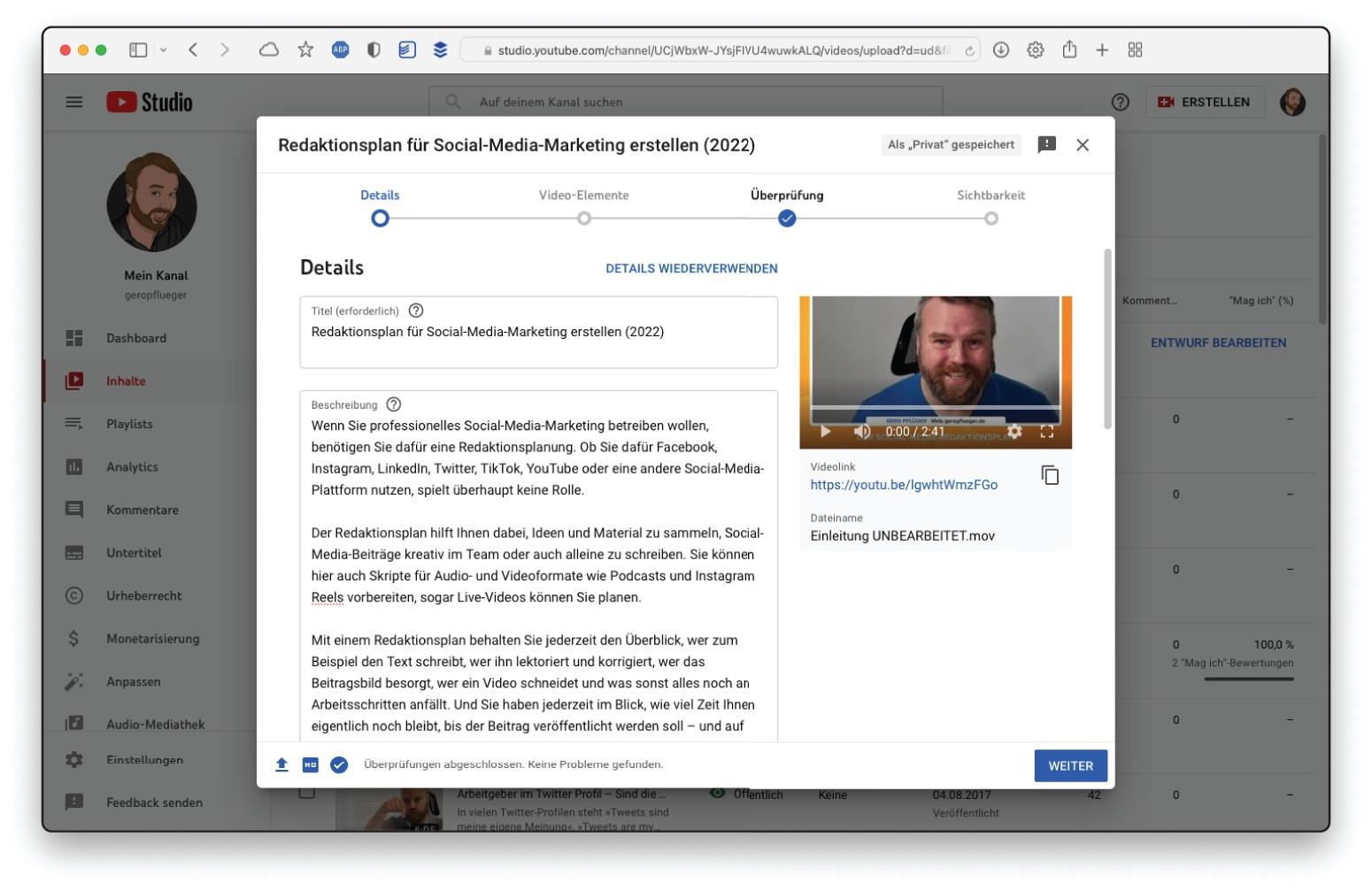Click the stacked-layers extension icon in Safari toolbar
Image resolution: width=1372 pixels, height=891 pixels.
coord(440,50)
